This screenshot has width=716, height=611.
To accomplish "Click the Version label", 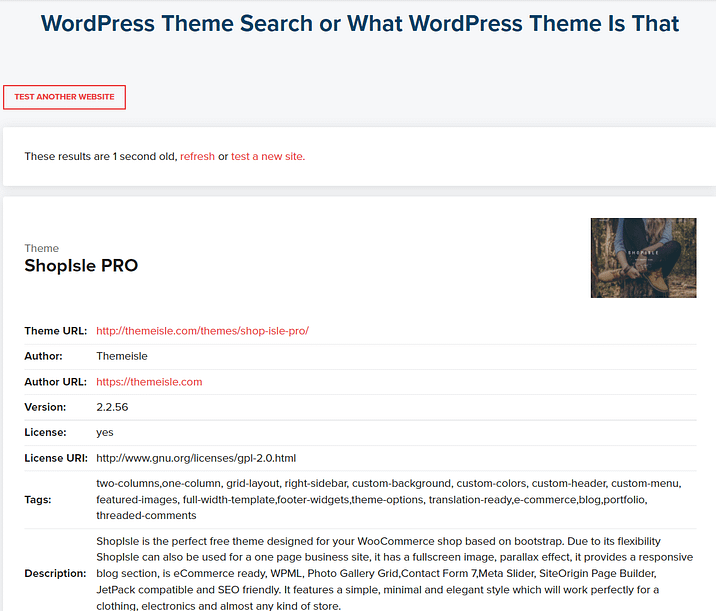I will 45,407.
